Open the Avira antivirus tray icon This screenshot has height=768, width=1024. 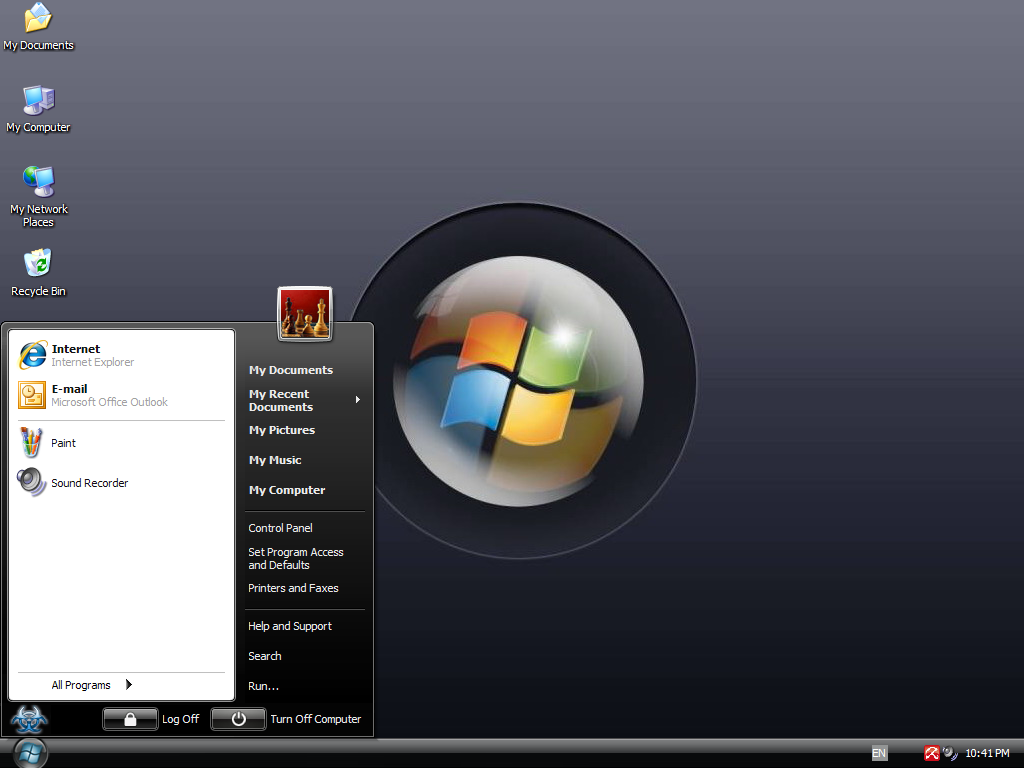click(x=932, y=753)
